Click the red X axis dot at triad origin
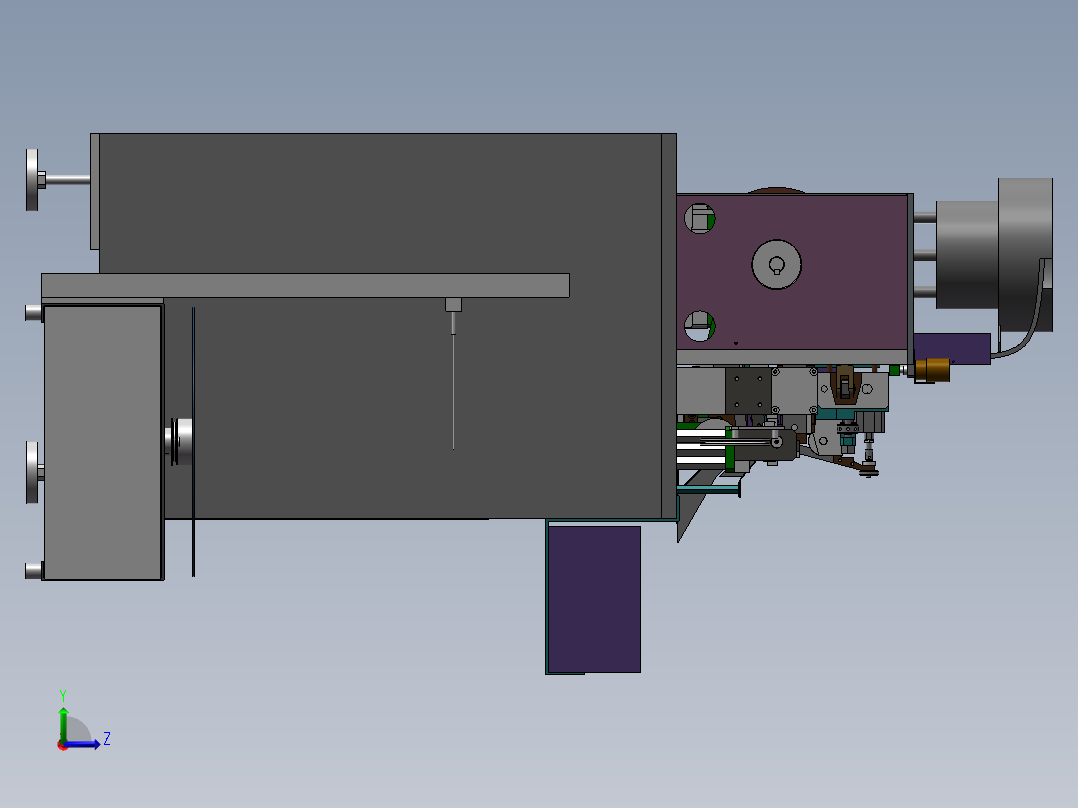This screenshot has height=808, width=1078. [62, 746]
